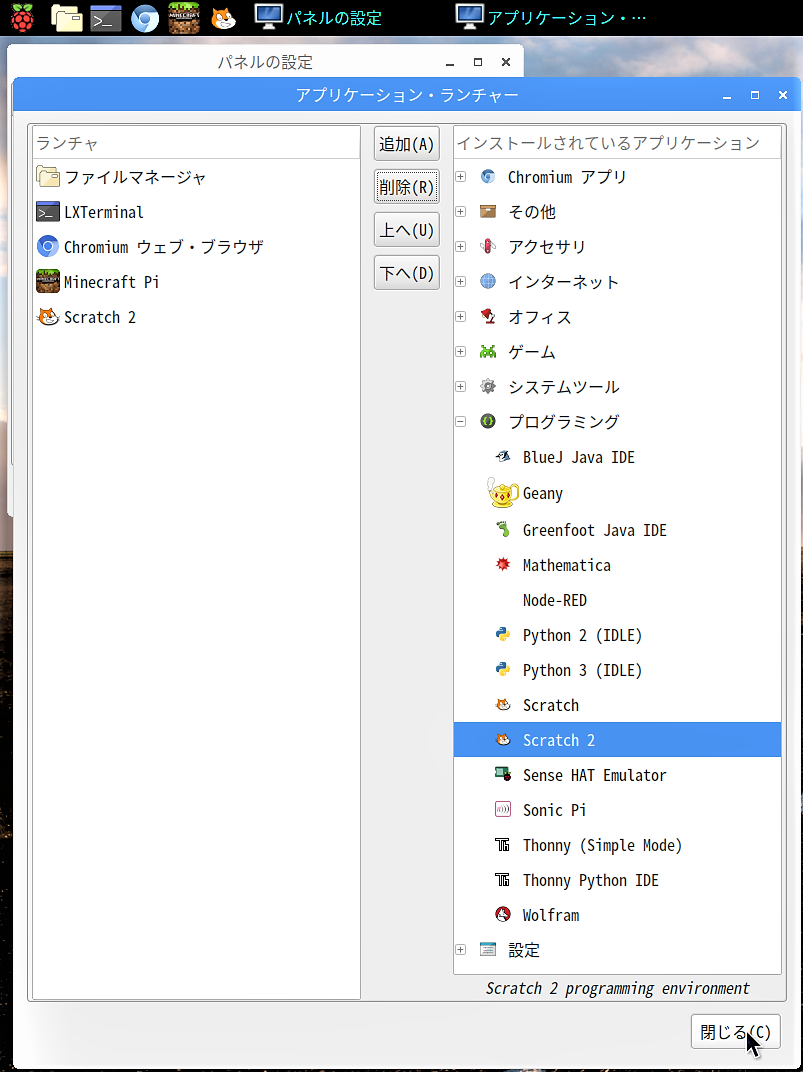Select BlueJ Java IDE icon
This screenshot has width=803, height=1072.
[503, 457]
